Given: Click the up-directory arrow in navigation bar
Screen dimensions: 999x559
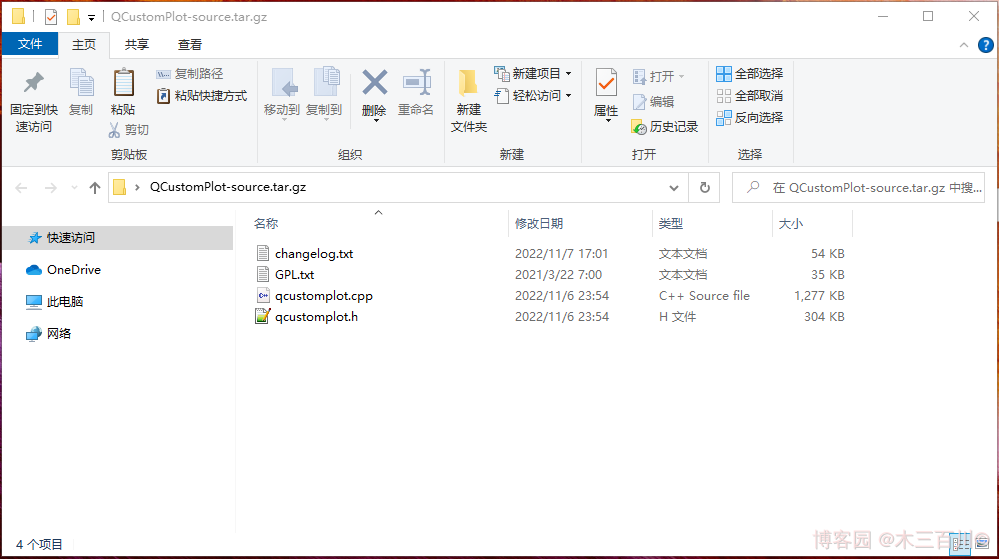Looking at the screenshot, I should tap(95, 187).
